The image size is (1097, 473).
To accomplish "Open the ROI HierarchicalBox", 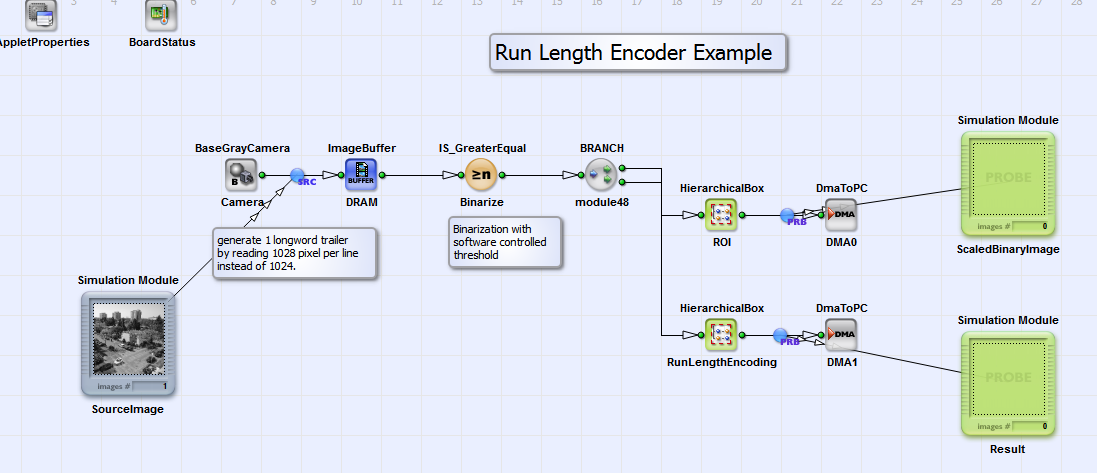I will click(721, 215).
